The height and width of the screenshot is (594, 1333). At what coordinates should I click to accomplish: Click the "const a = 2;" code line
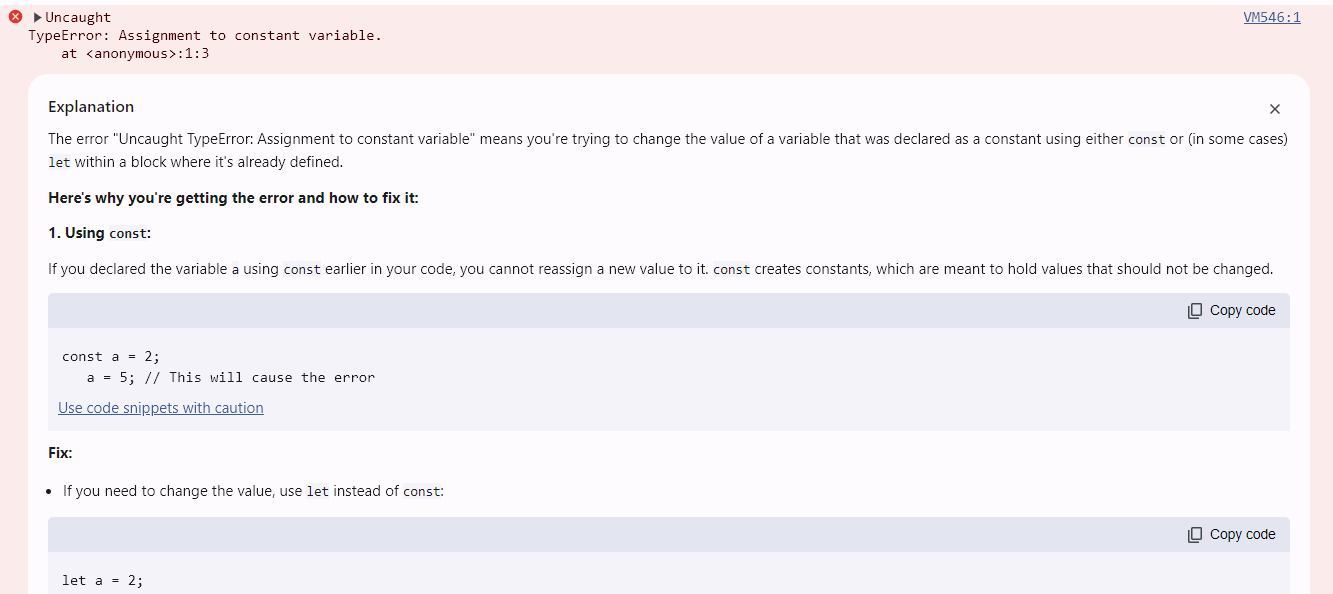coord(111,356)
